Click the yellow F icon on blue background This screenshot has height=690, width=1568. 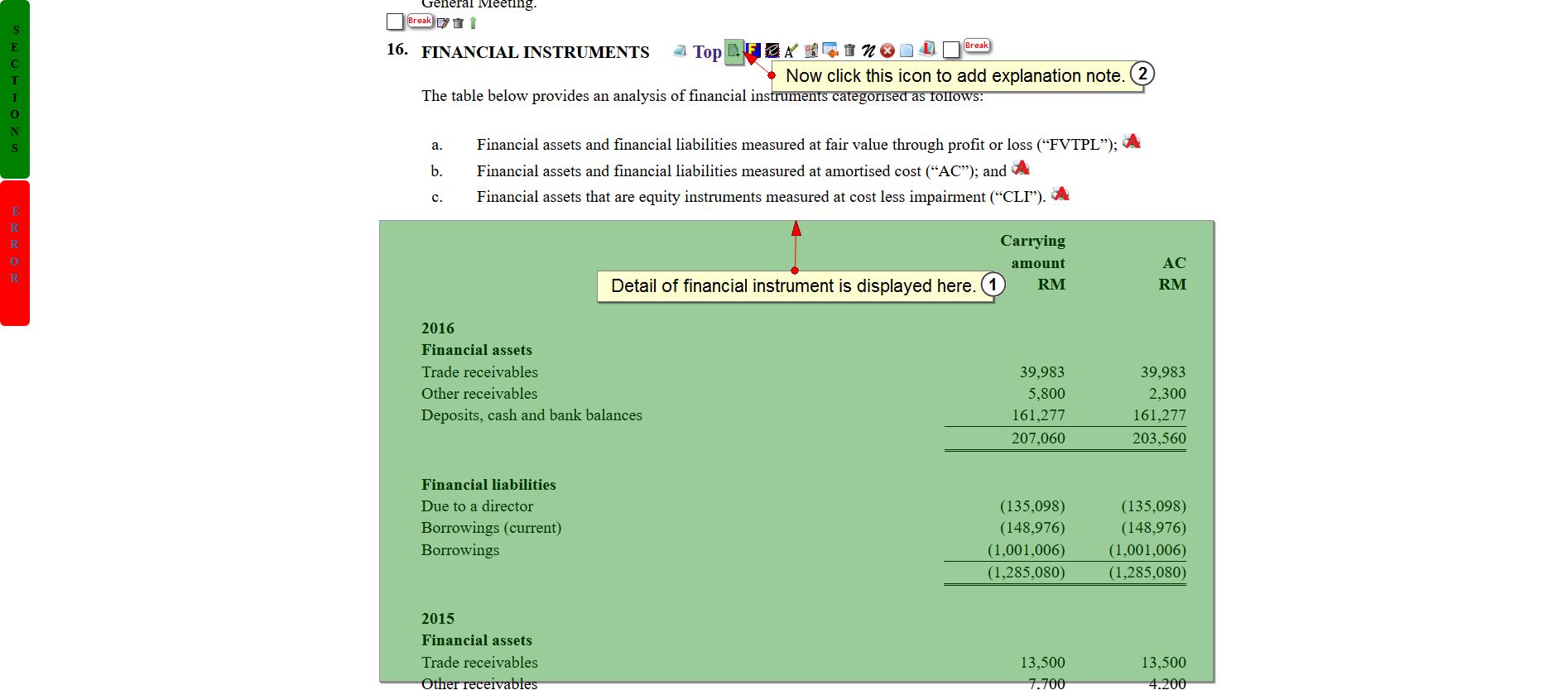pyautogui.click(x=753, y=50)
